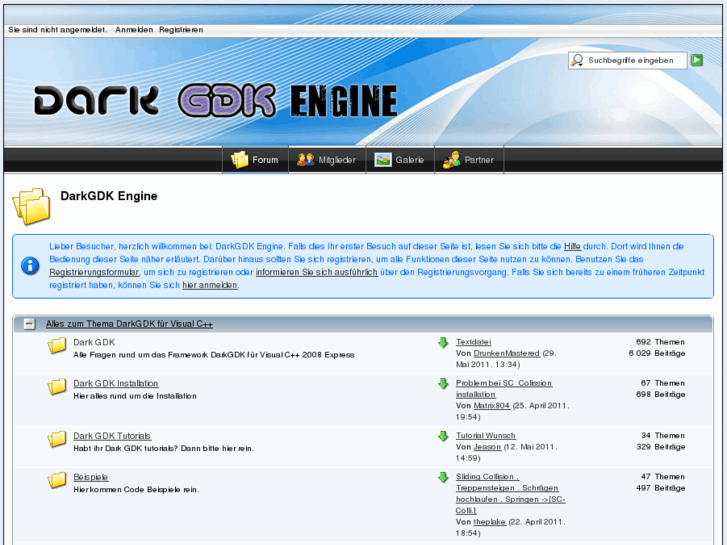The image size is (727, 545).
Task: Click the green search submit arrow icon
Action: click(x=696, y=60)
